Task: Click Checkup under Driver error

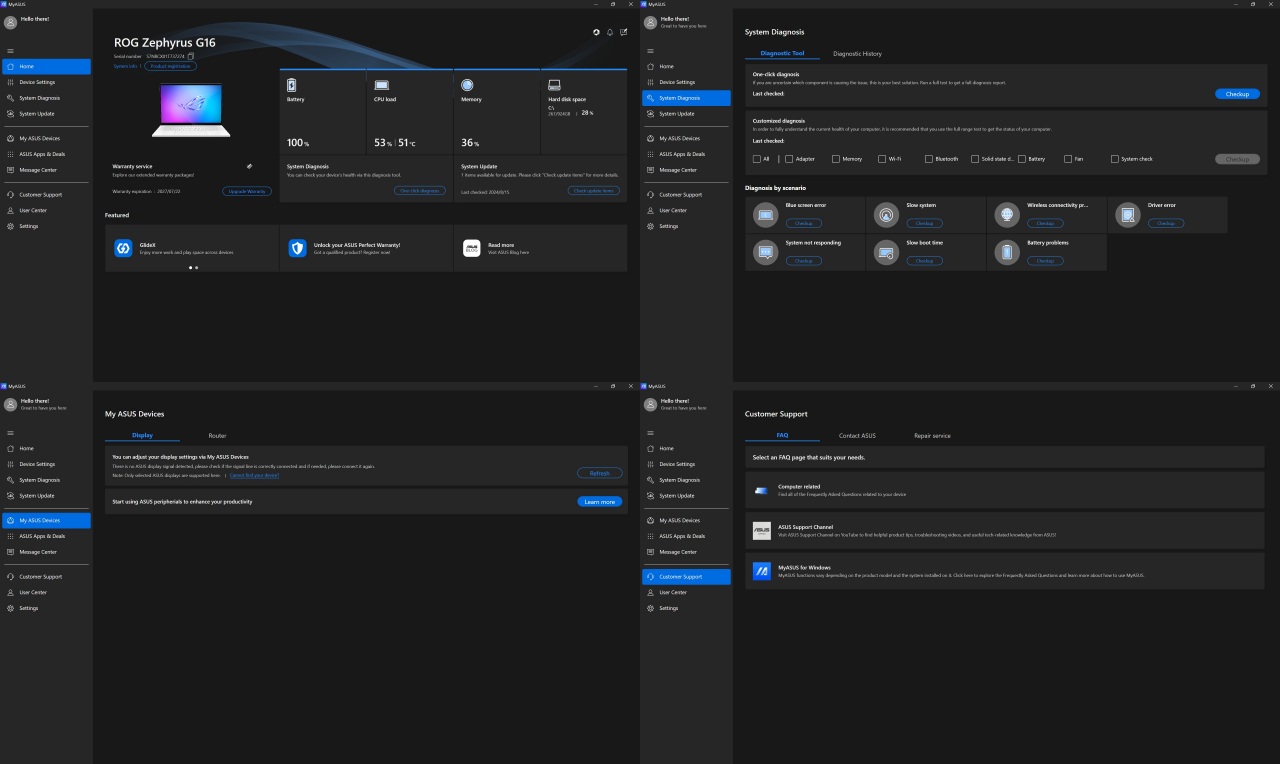Action: pos(1166,223)
